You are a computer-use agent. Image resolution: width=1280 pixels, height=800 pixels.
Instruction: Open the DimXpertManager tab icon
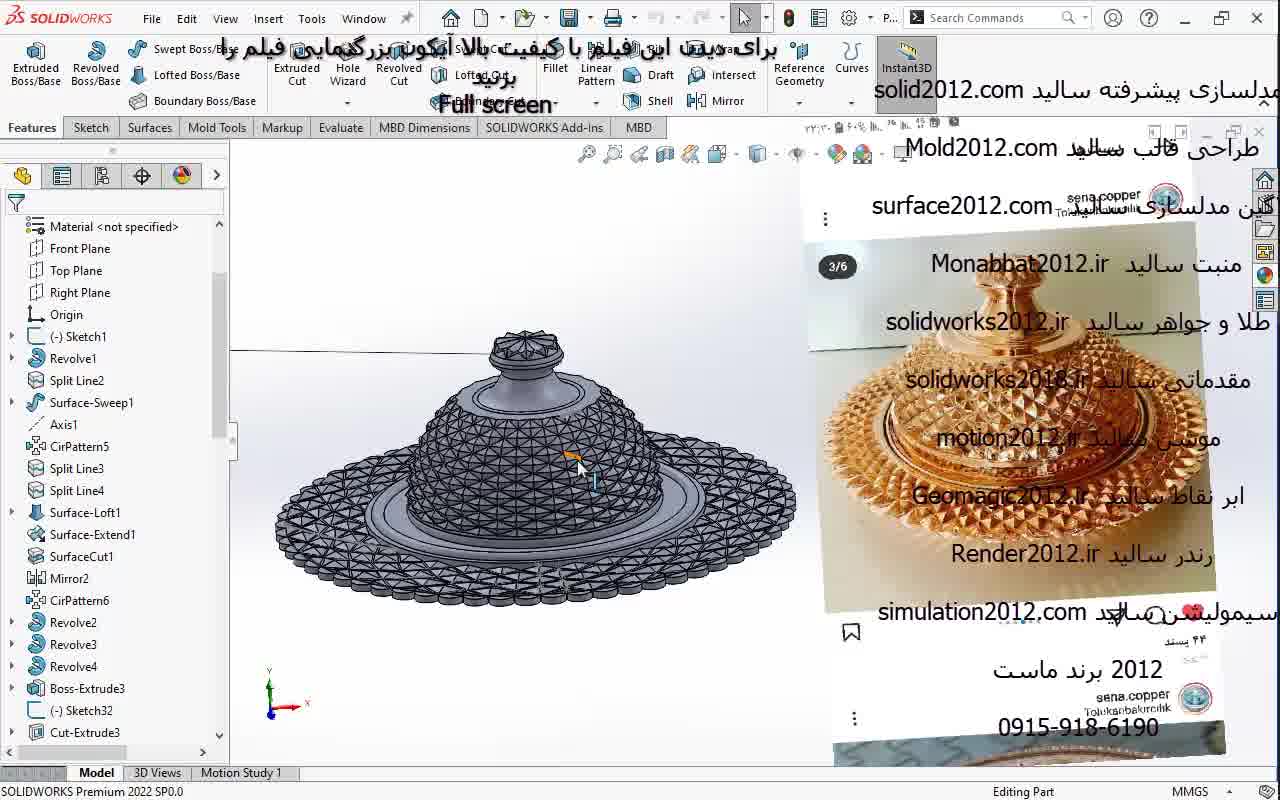point(142,176)
